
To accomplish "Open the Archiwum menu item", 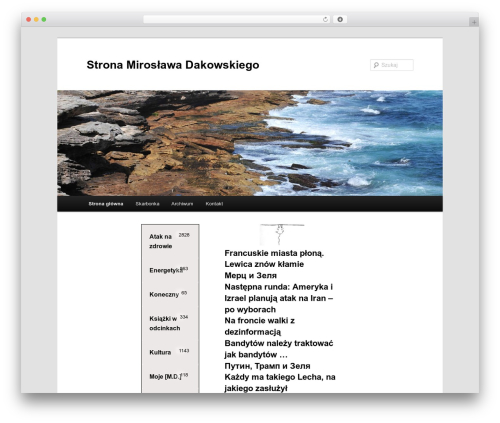I will coord(182,204).
